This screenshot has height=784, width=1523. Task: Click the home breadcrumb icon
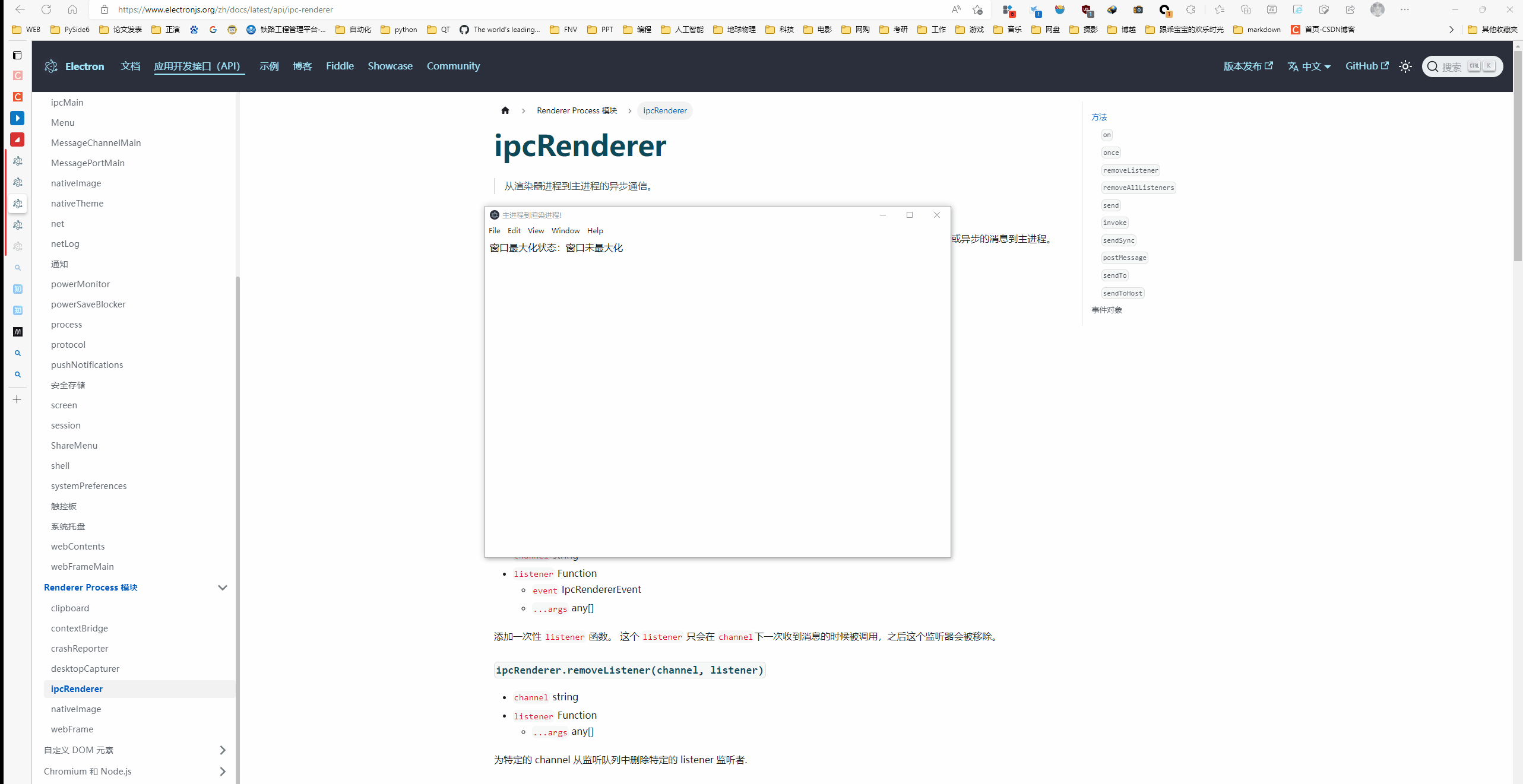(505, 110)
